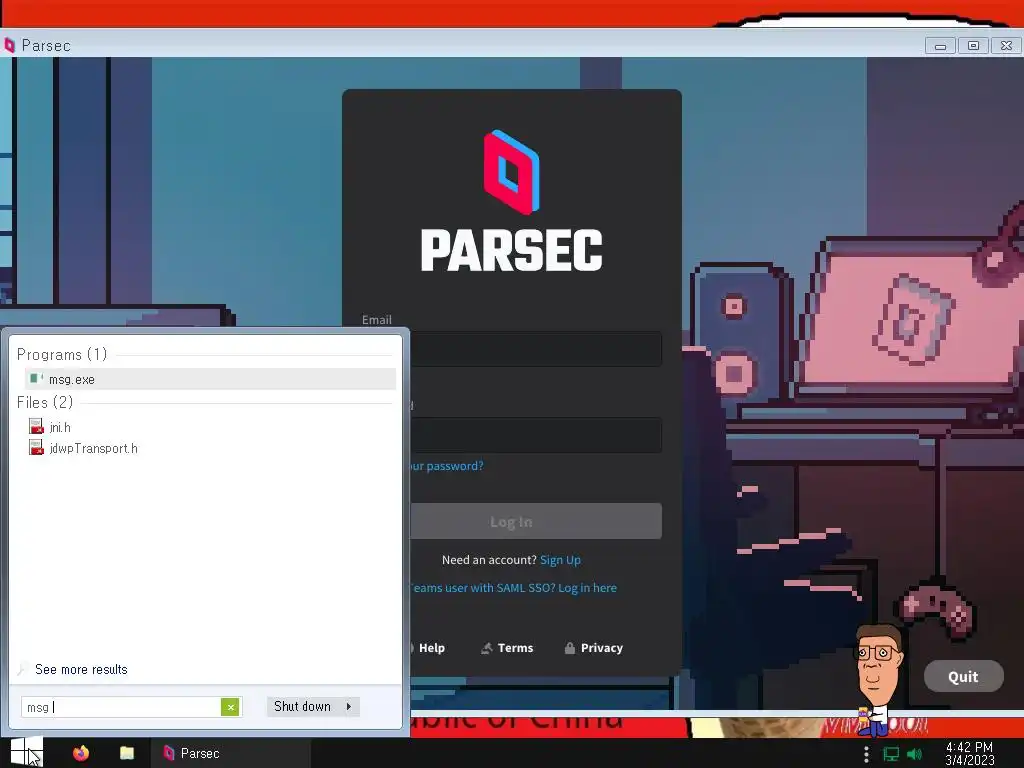
Task: Maximize the Parsec window
Action: point(973,46)
